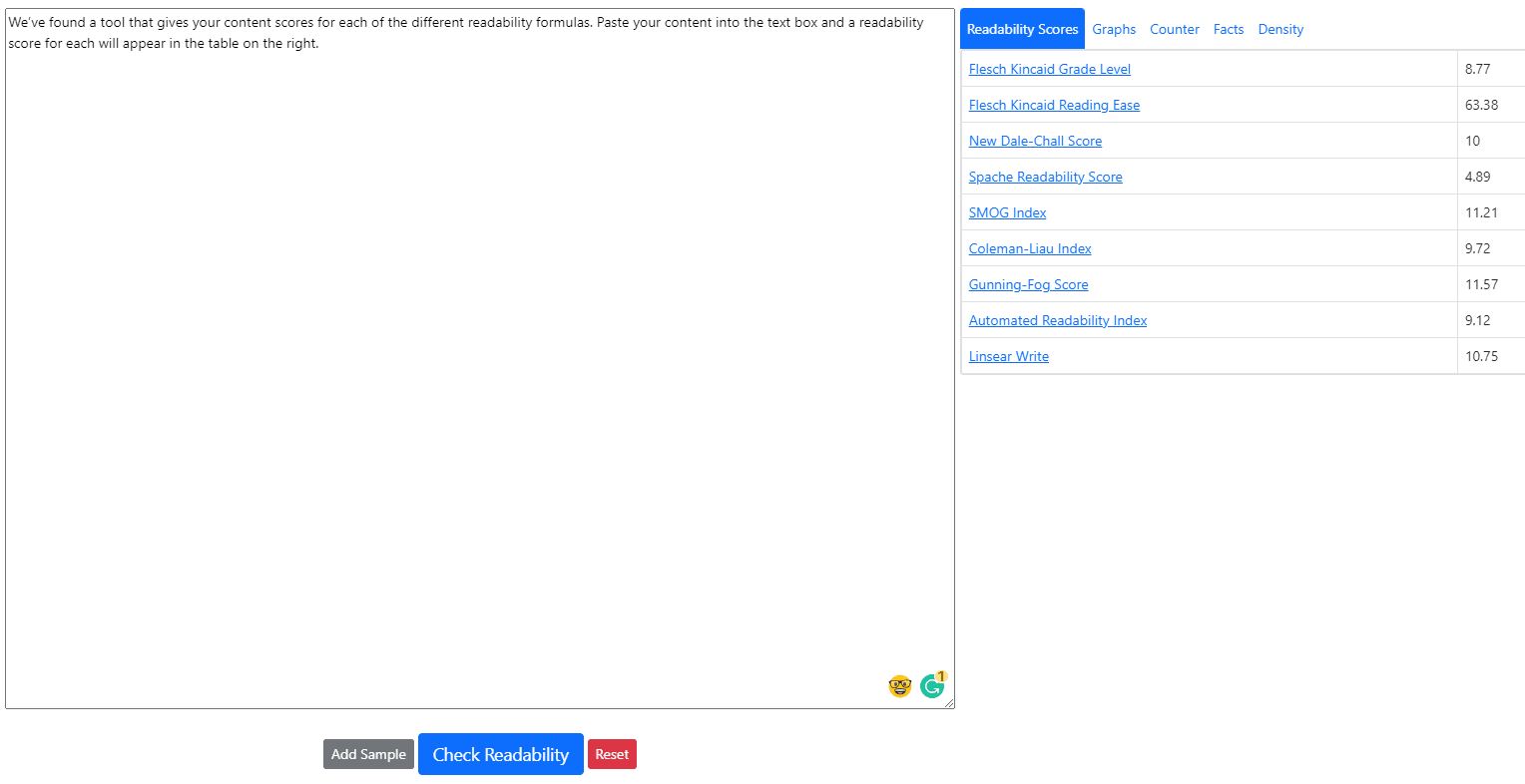
Task: Follow the Automated Readability Index link
Action: click(x=1057, y=320)
